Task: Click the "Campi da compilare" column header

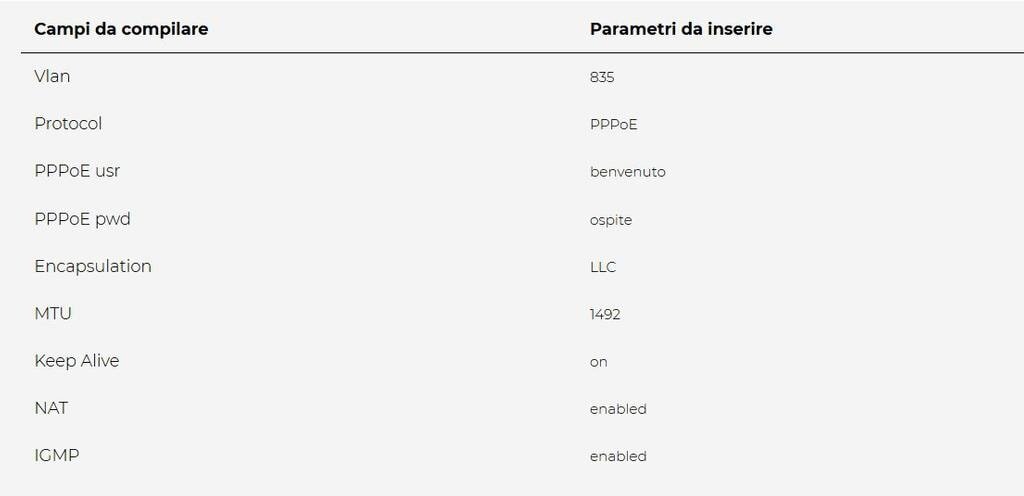Action: click(x=121, y=29)
